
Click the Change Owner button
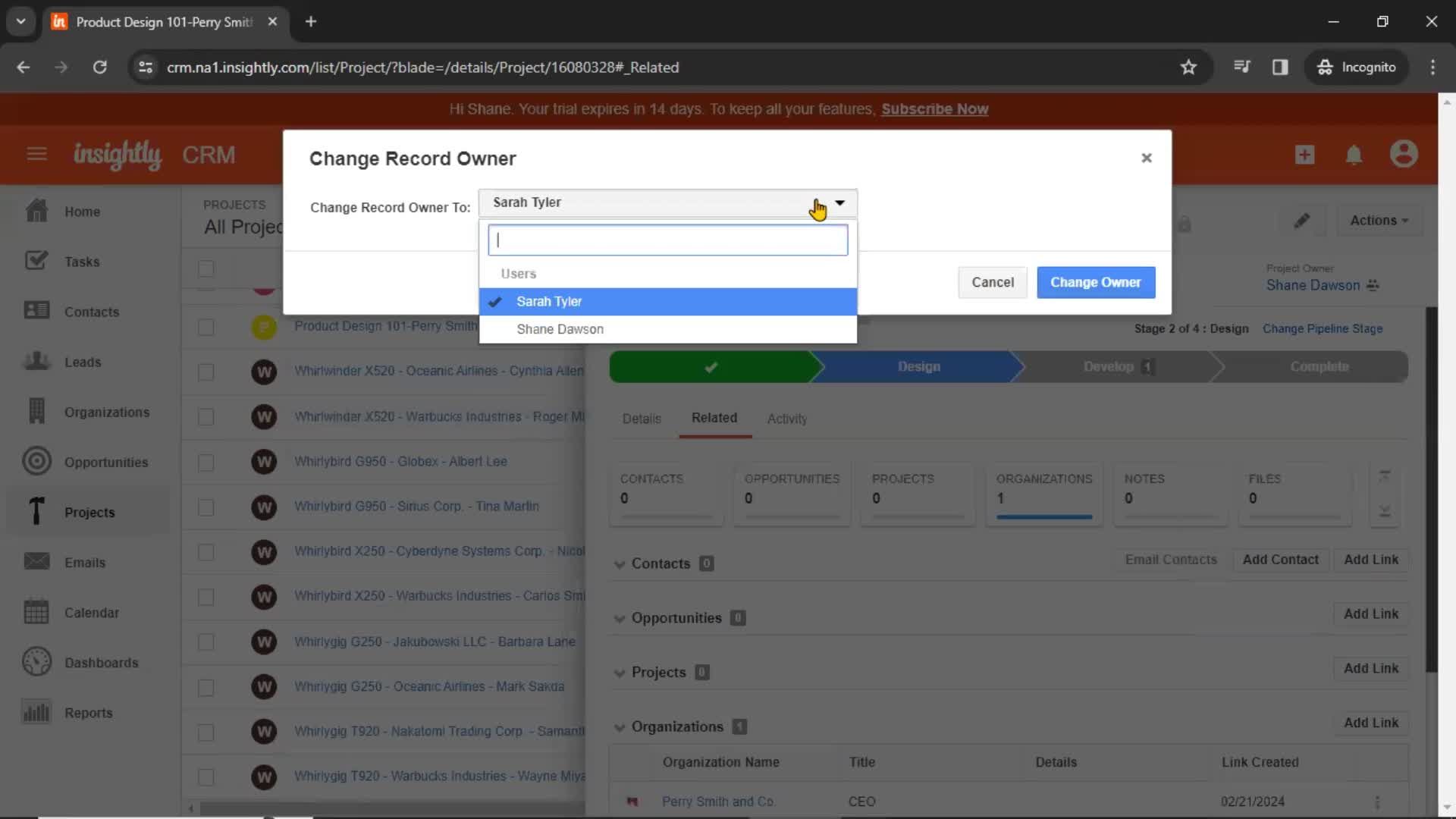(1096, 282)
